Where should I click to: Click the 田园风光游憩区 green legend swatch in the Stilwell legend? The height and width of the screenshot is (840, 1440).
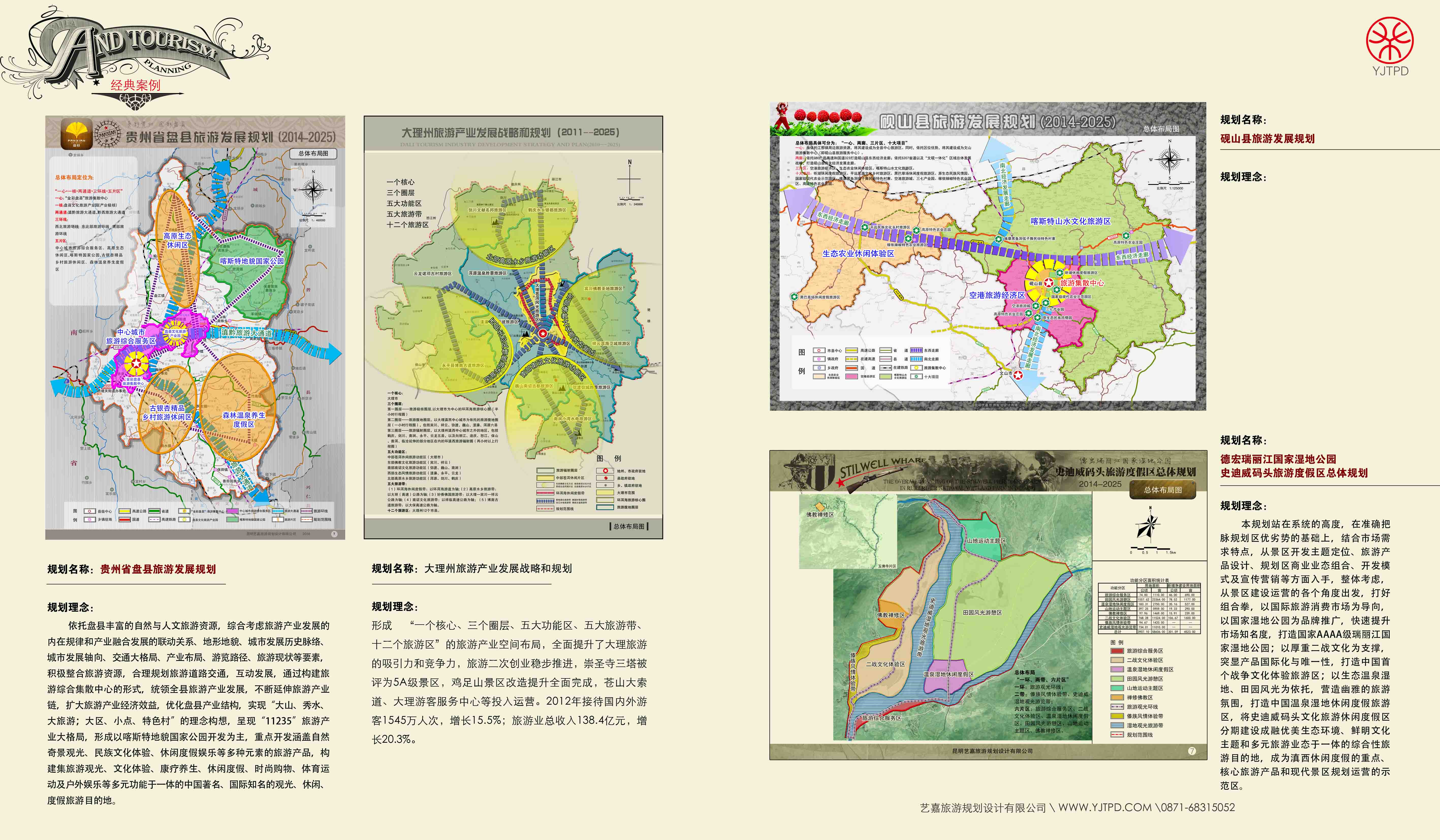click(x=1117, y=679)
